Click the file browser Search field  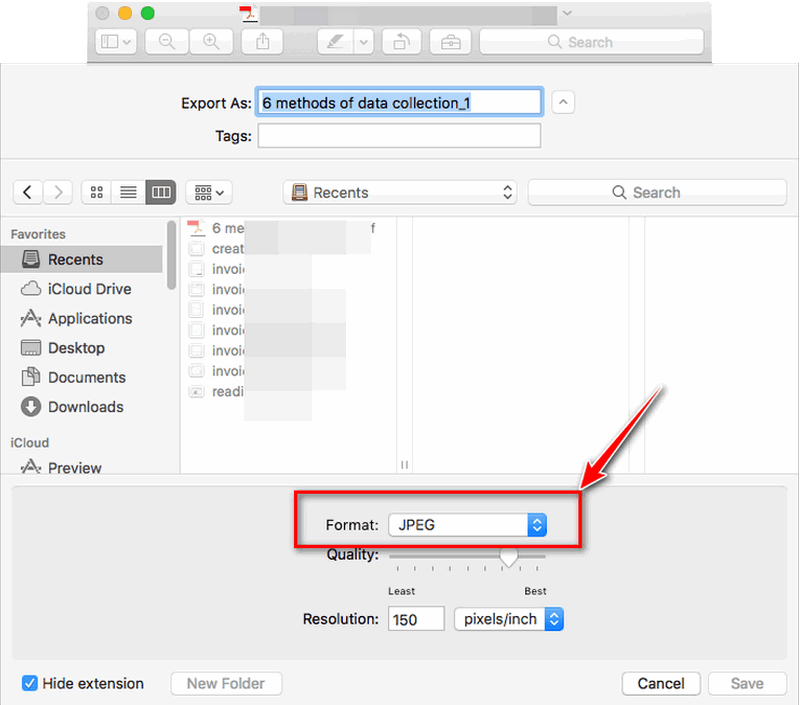(657, 192)
